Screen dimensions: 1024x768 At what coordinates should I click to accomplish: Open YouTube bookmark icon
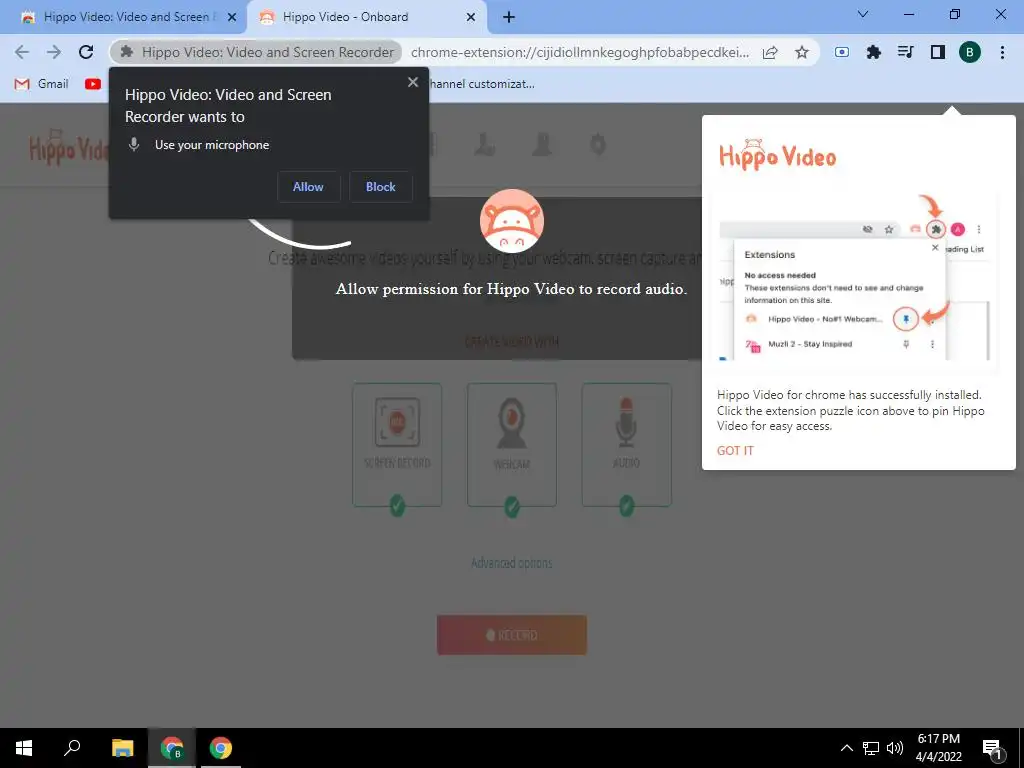point(93,84)
